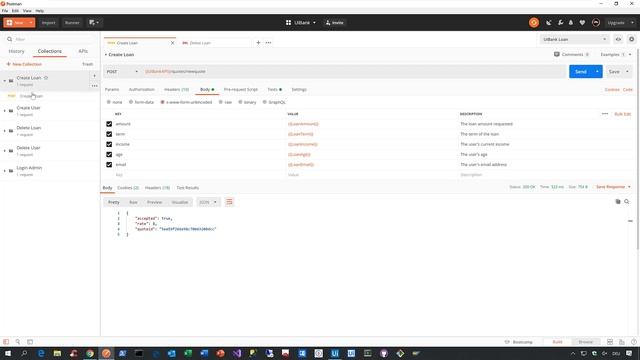Open the JSON response format dropdown

click(x=208, y=202)
